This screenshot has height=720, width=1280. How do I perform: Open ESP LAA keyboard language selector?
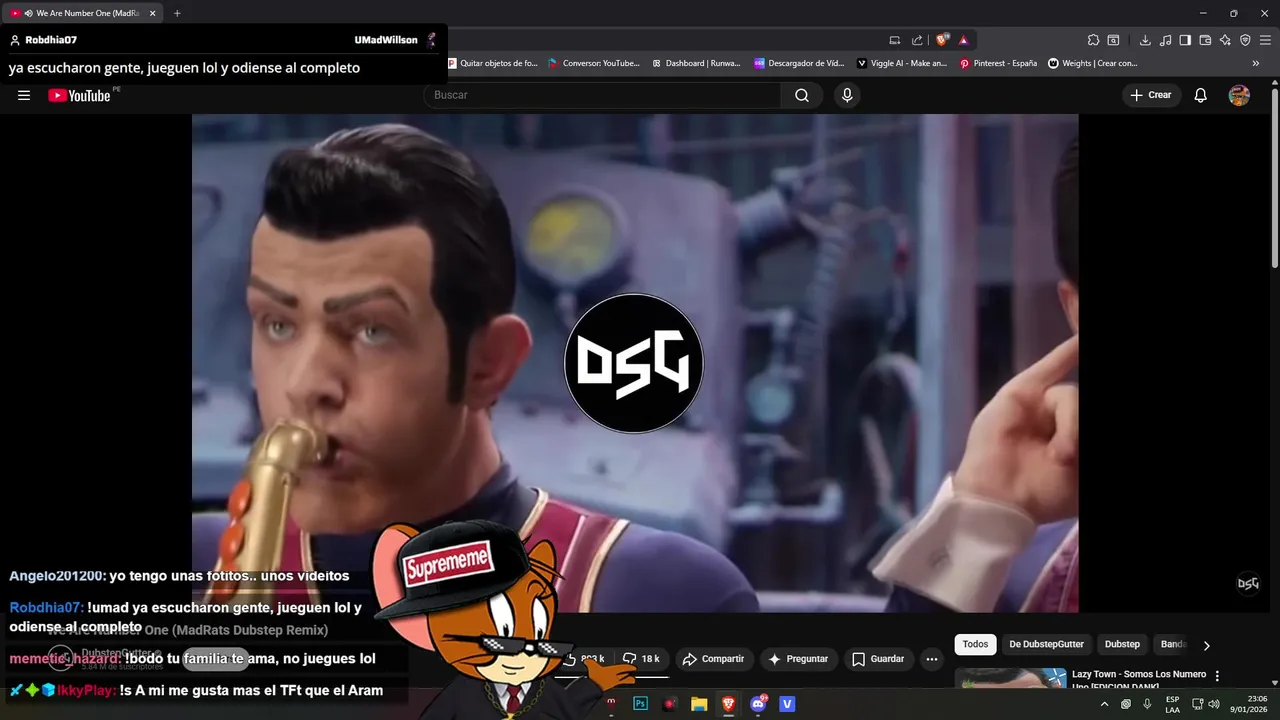(1172, 704)
